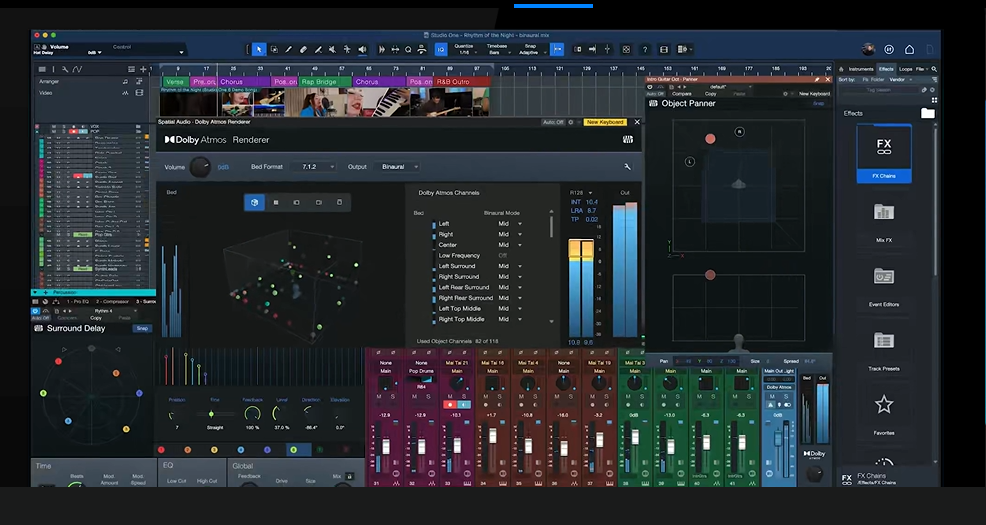Click the R&B Outro arranger section

click(x=462, y=82)
